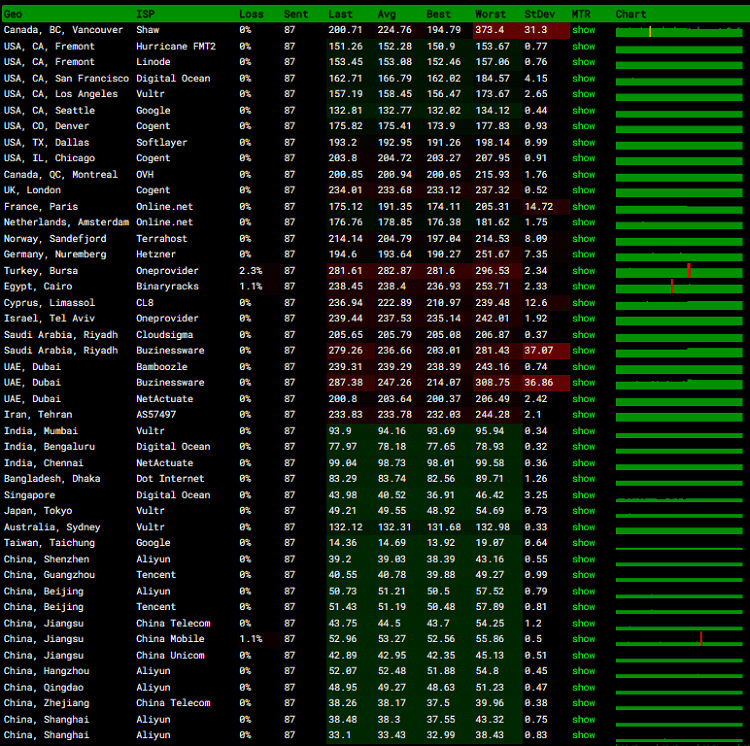Show MTR for Montreal OVH row
Screen dimensions: 750x746
pyautogui.click(x=584, y=175)
